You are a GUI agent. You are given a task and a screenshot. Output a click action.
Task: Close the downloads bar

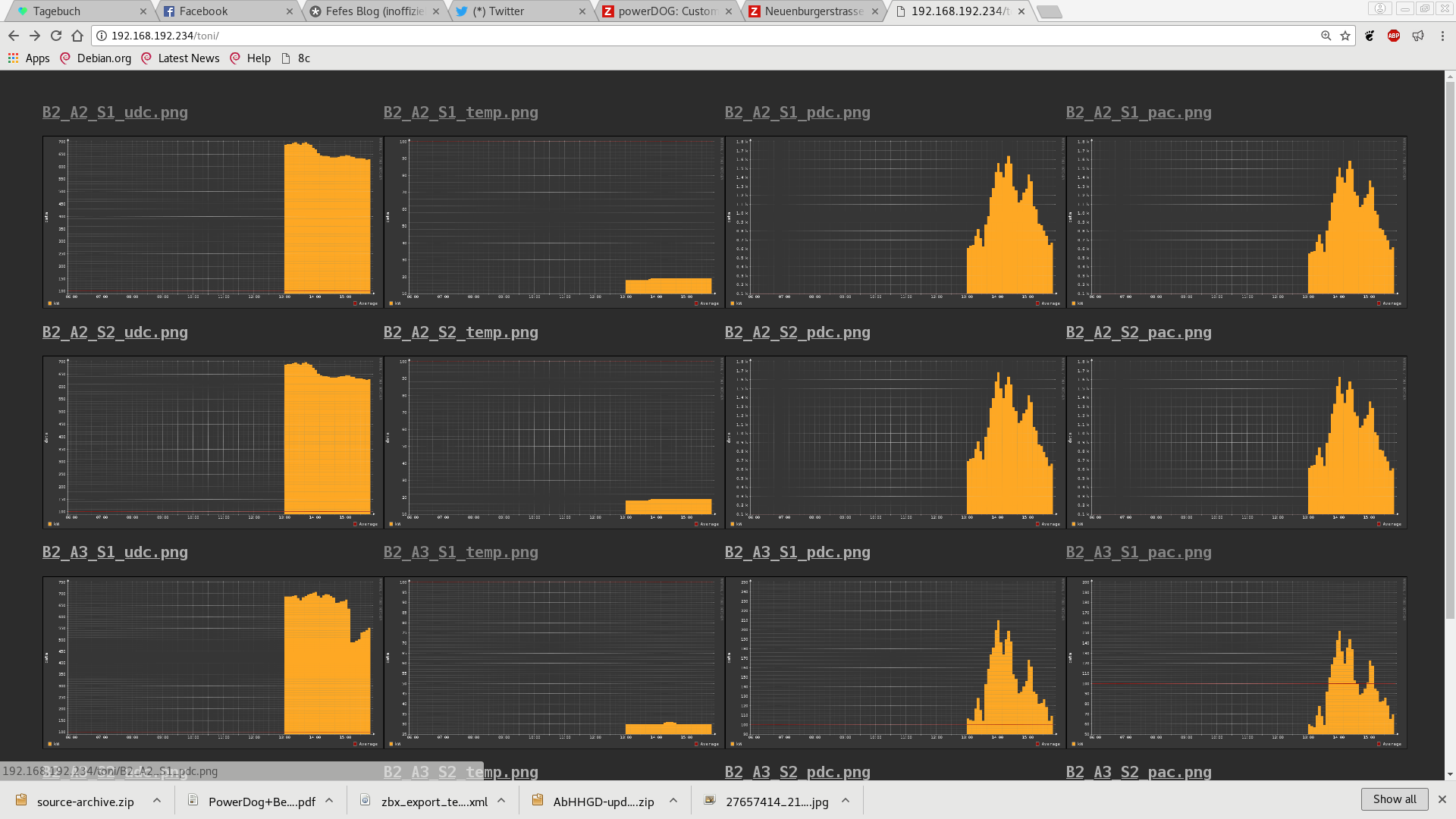tap(1442, 799)
